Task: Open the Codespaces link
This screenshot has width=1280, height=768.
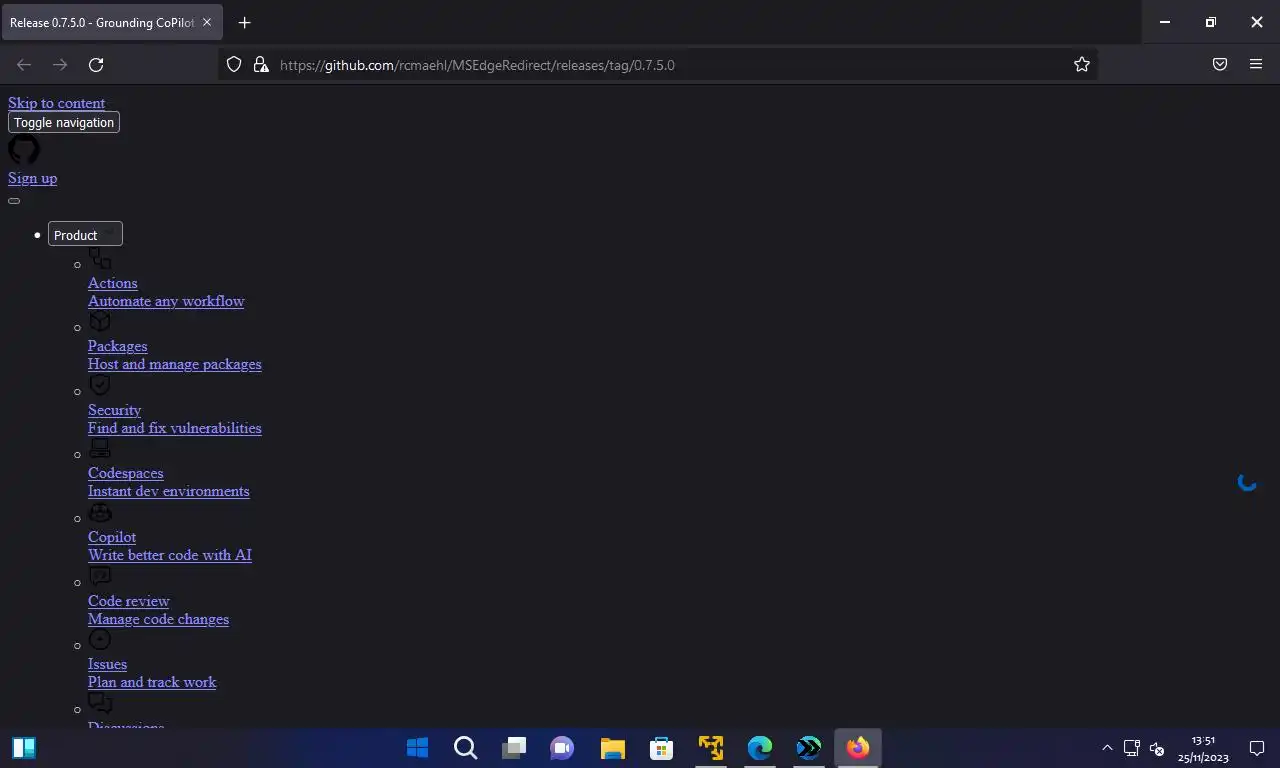Action: pyautogui.click(x=125, y=473)
